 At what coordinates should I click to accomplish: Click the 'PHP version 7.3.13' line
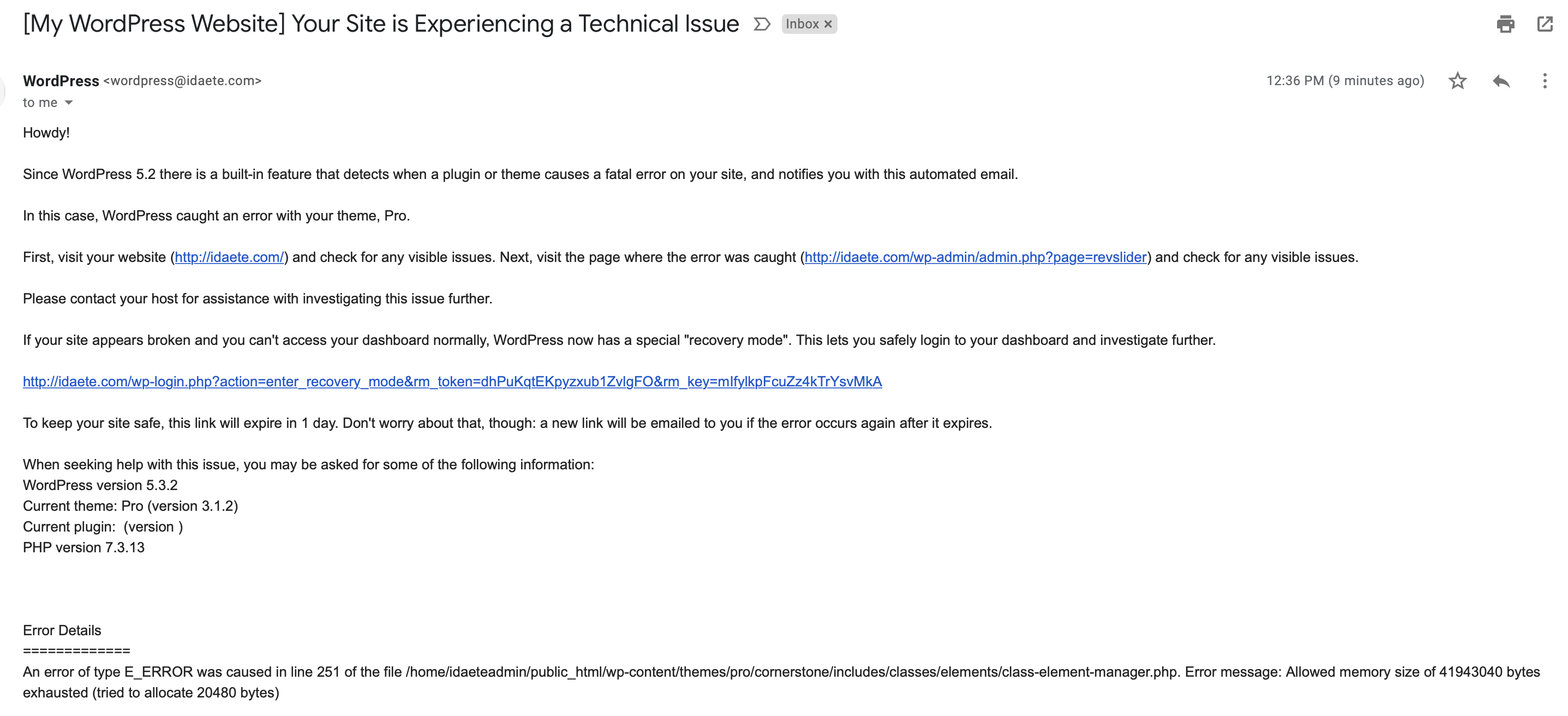coord(84,547)
